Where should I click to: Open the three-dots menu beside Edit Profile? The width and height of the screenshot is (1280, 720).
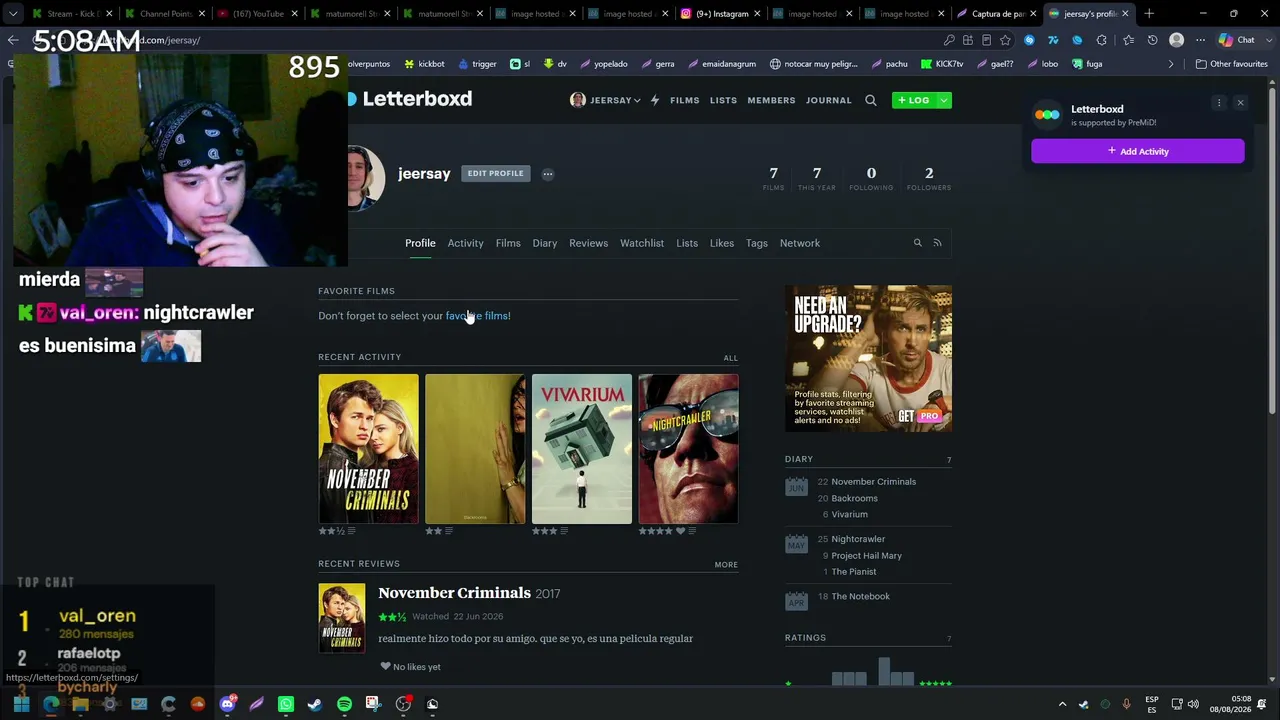click(x=547, y=174)
